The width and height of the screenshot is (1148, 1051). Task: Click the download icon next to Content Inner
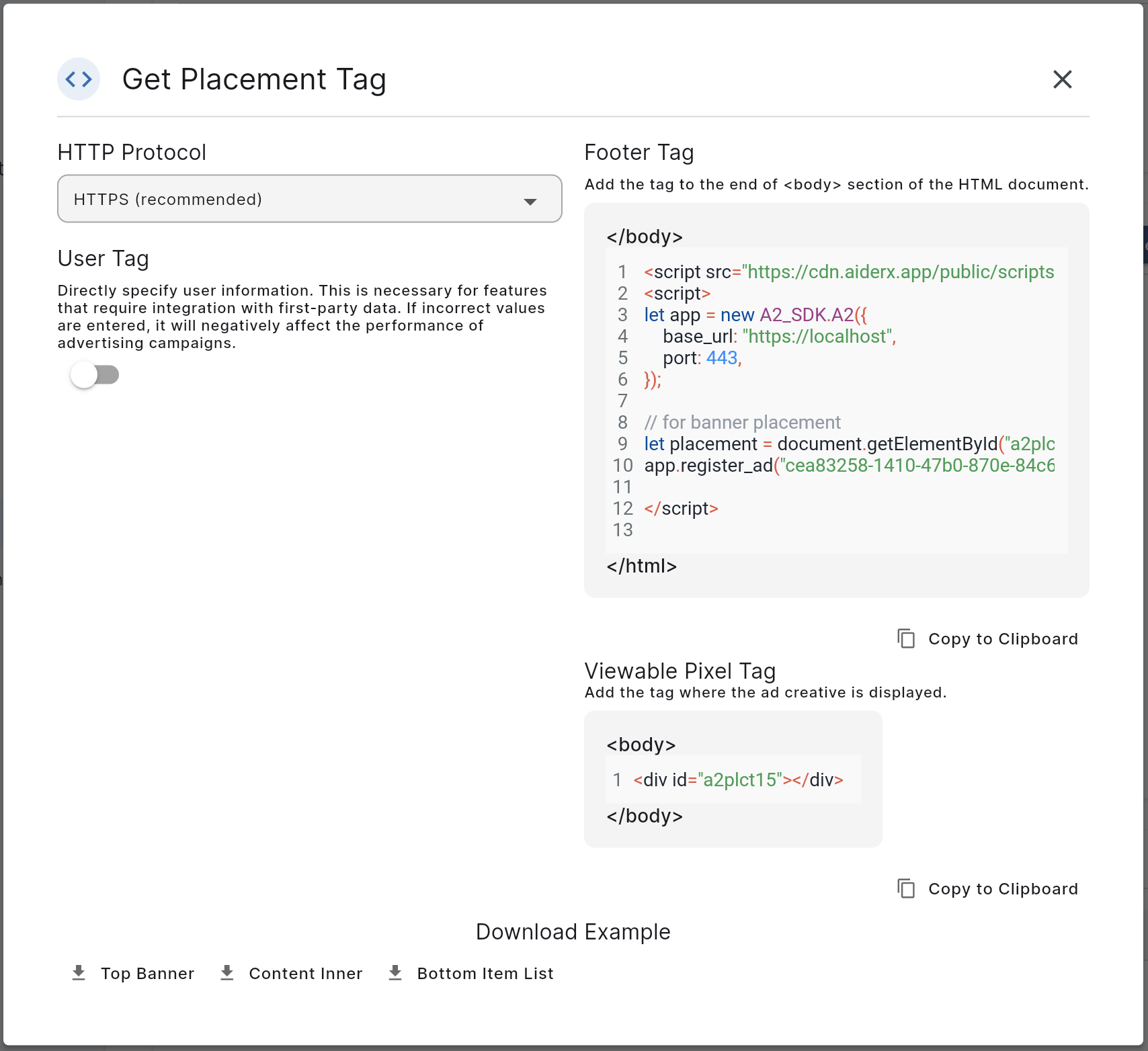pos(227,972)
